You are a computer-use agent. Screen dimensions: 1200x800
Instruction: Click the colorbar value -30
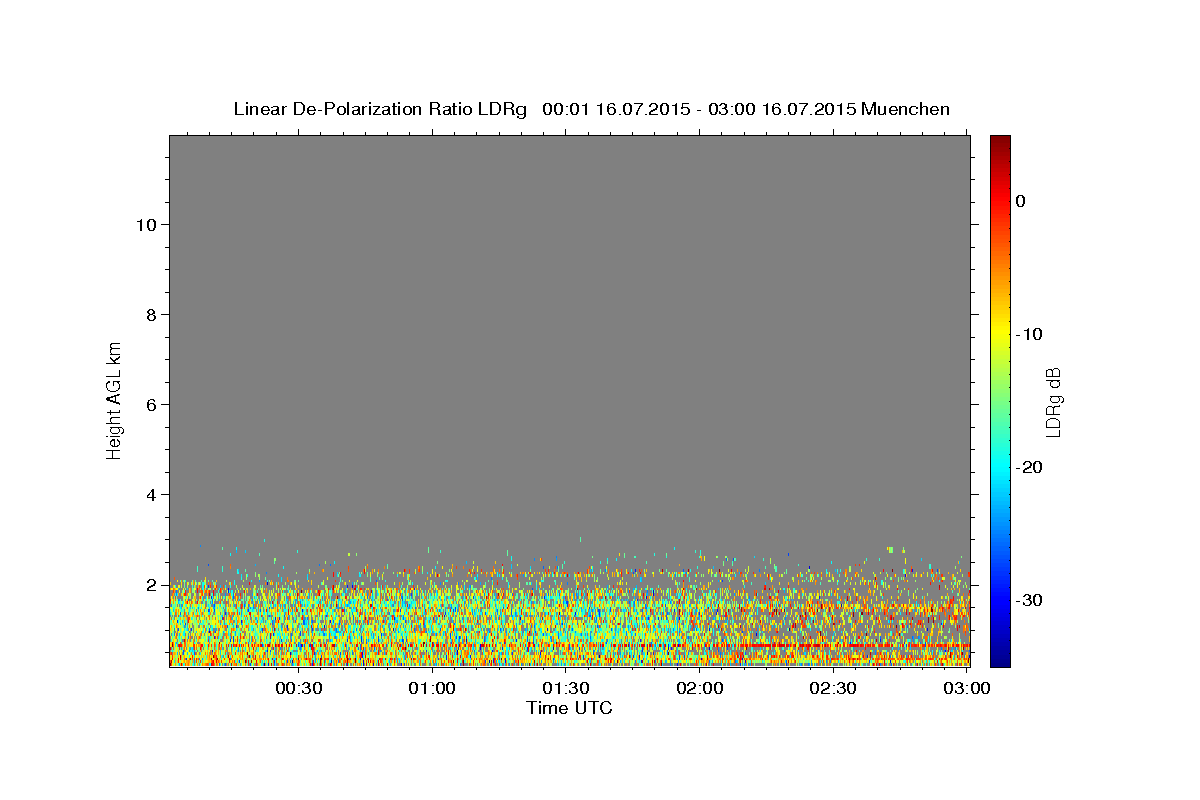point(1030,600)
